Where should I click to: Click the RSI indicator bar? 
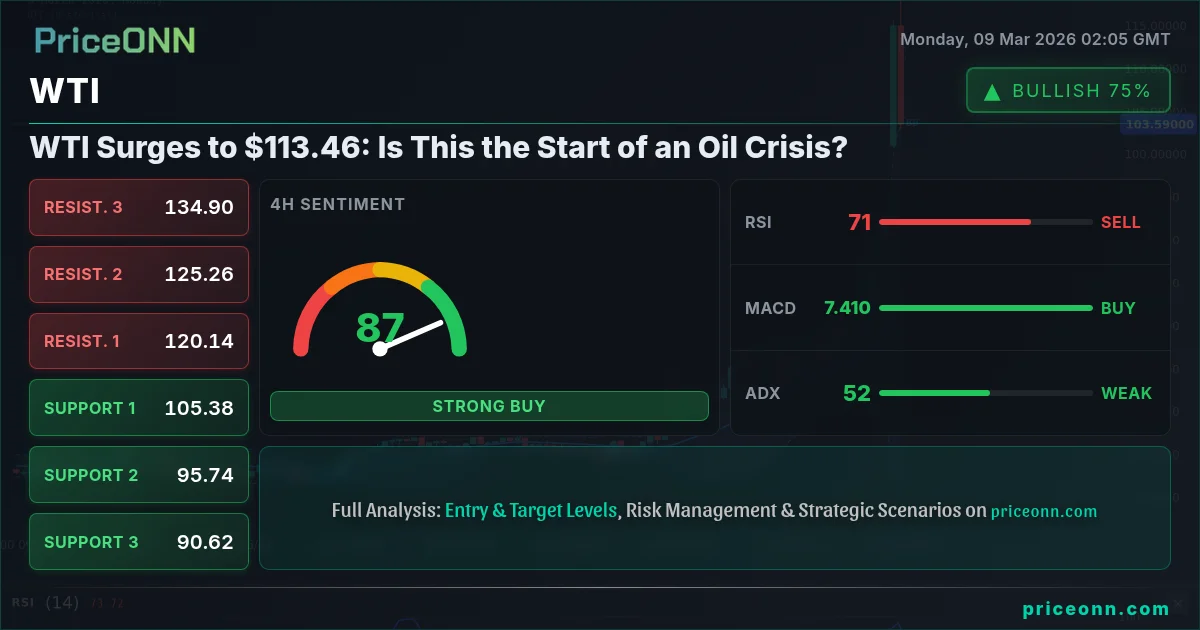point(986,222)
